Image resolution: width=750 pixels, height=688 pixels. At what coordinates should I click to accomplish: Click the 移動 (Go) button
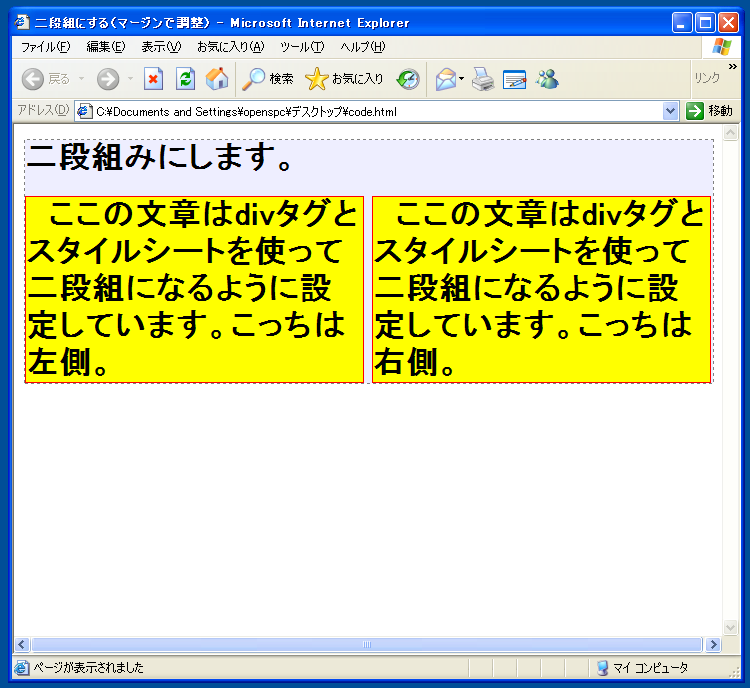(x=710, y=111)
